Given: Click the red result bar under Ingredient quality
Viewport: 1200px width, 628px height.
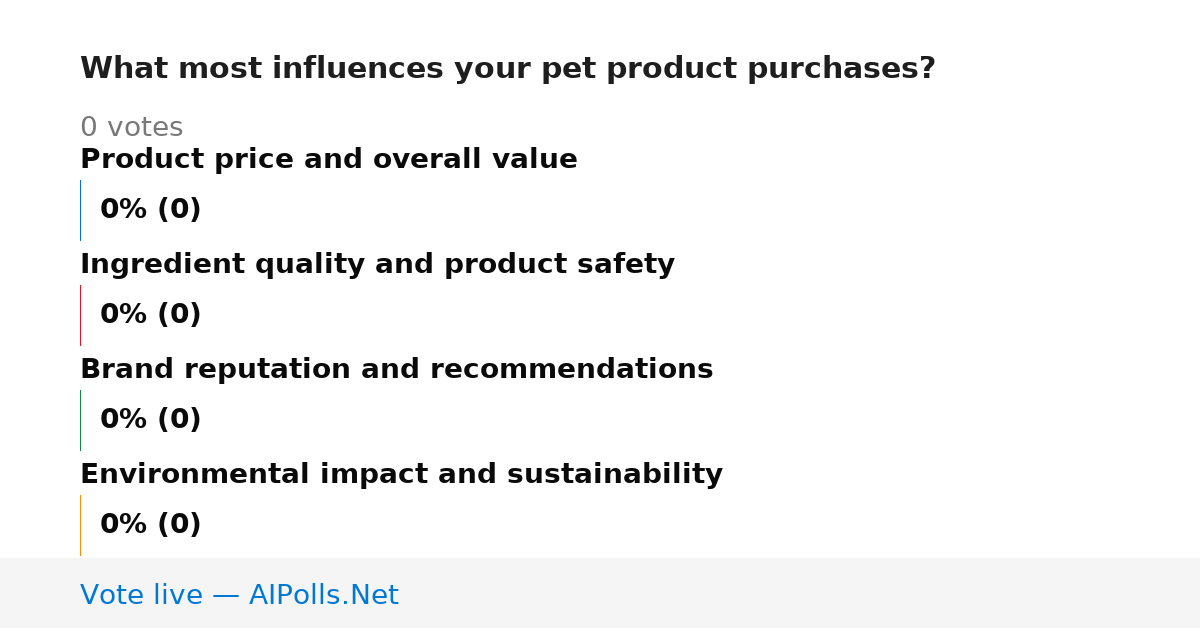Looking at the screenshot, I should coord(80,315).
